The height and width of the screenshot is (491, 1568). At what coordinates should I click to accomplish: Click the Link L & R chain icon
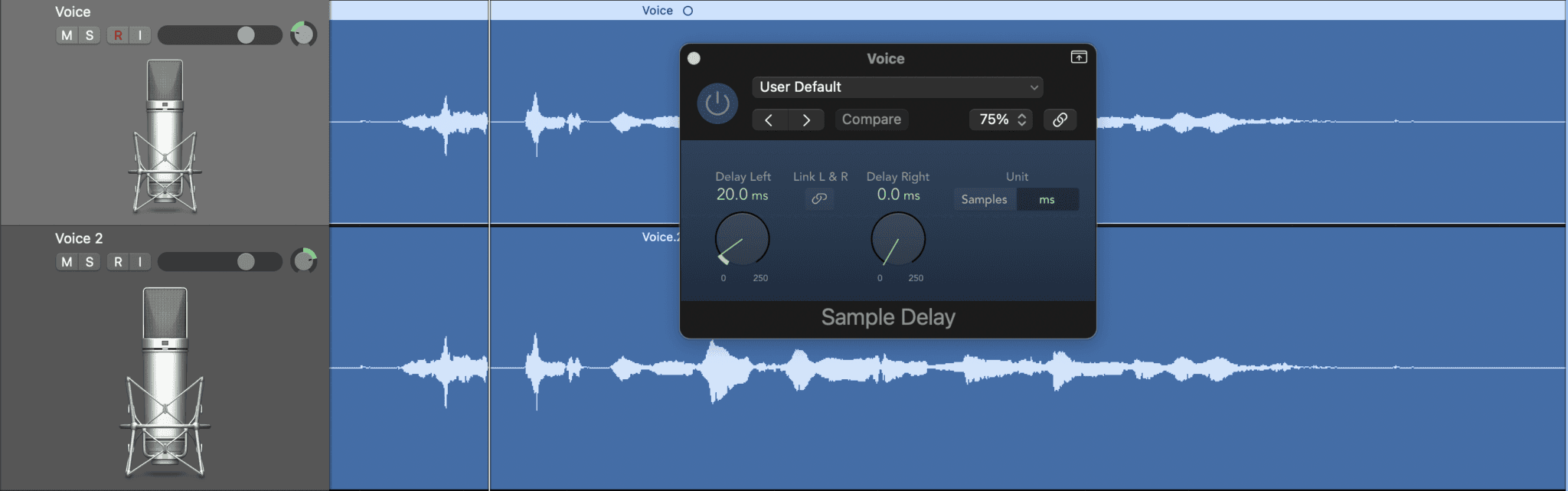[819, 198]
